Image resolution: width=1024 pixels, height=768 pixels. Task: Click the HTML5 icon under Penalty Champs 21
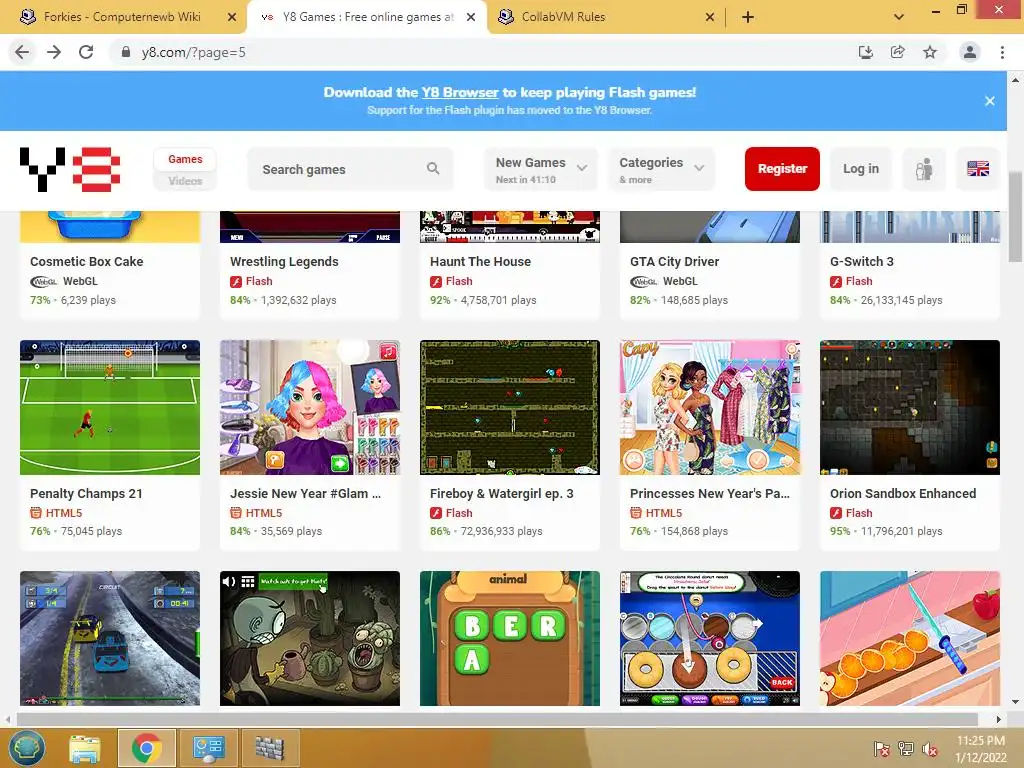(36, 513)
